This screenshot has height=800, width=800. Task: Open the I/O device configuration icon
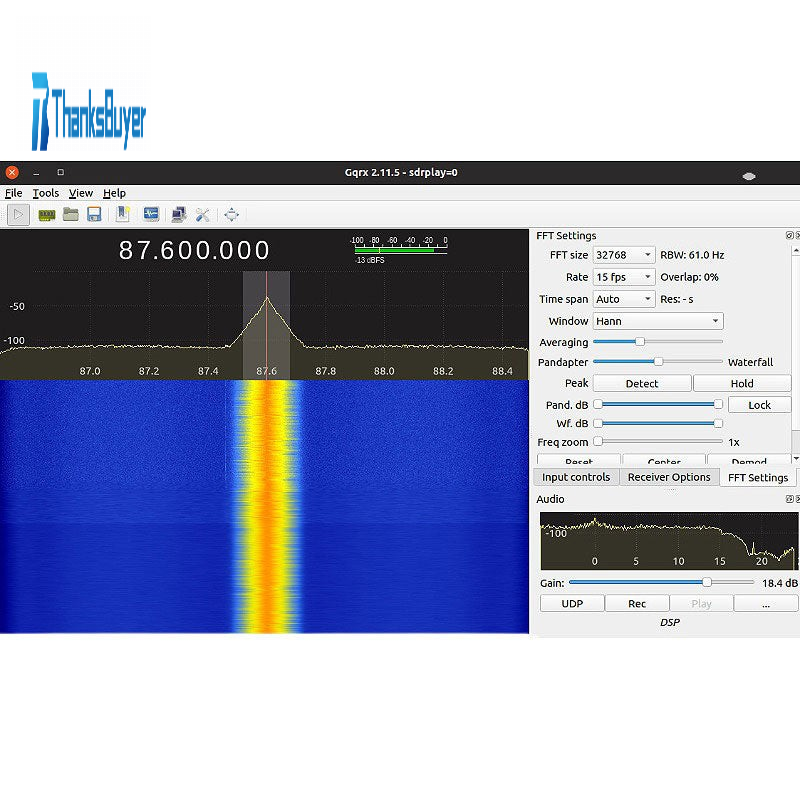pos(46,214)
